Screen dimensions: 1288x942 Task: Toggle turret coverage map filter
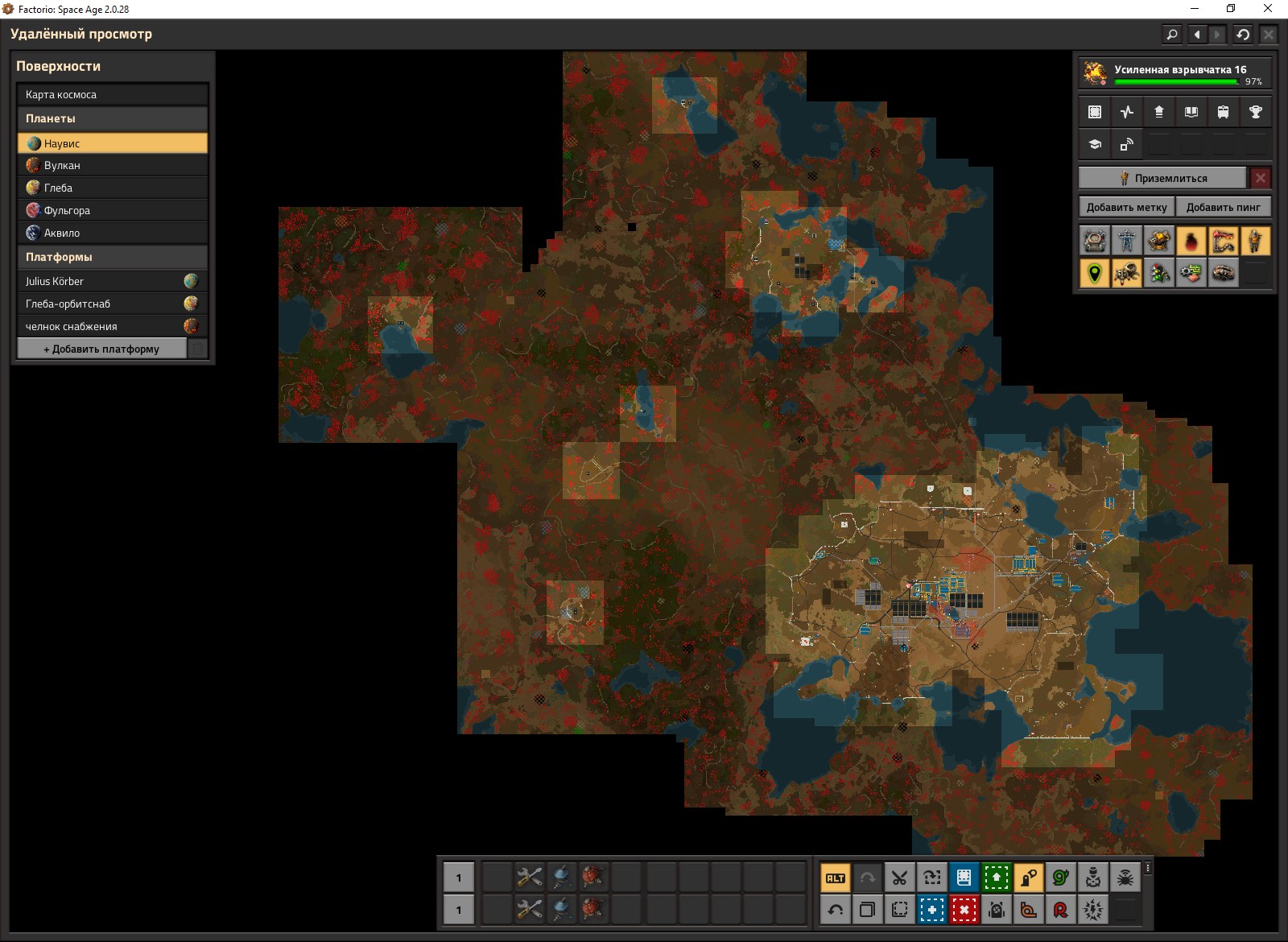pos(1159,241)
